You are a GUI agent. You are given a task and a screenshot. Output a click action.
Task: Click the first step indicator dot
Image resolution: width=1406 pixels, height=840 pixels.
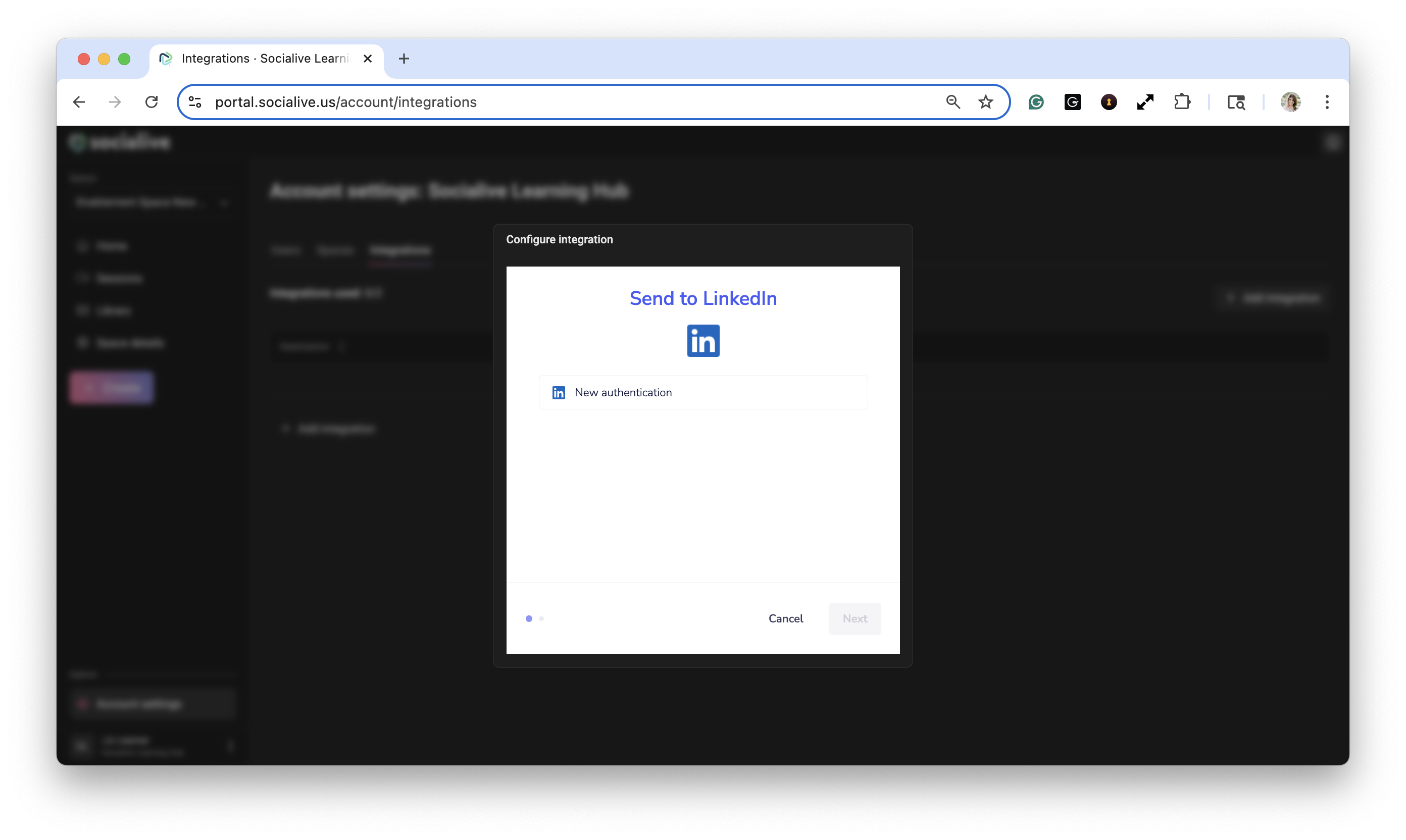click(x=529, y=618)
